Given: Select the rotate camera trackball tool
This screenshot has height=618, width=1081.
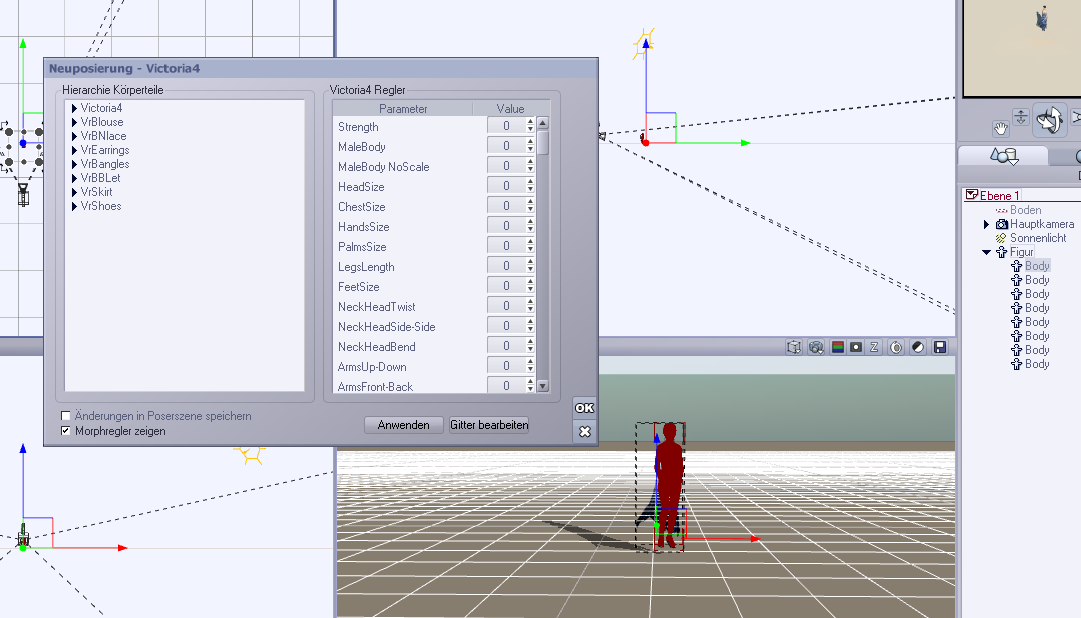Looking at the screenshot, I should (1049, 120).
